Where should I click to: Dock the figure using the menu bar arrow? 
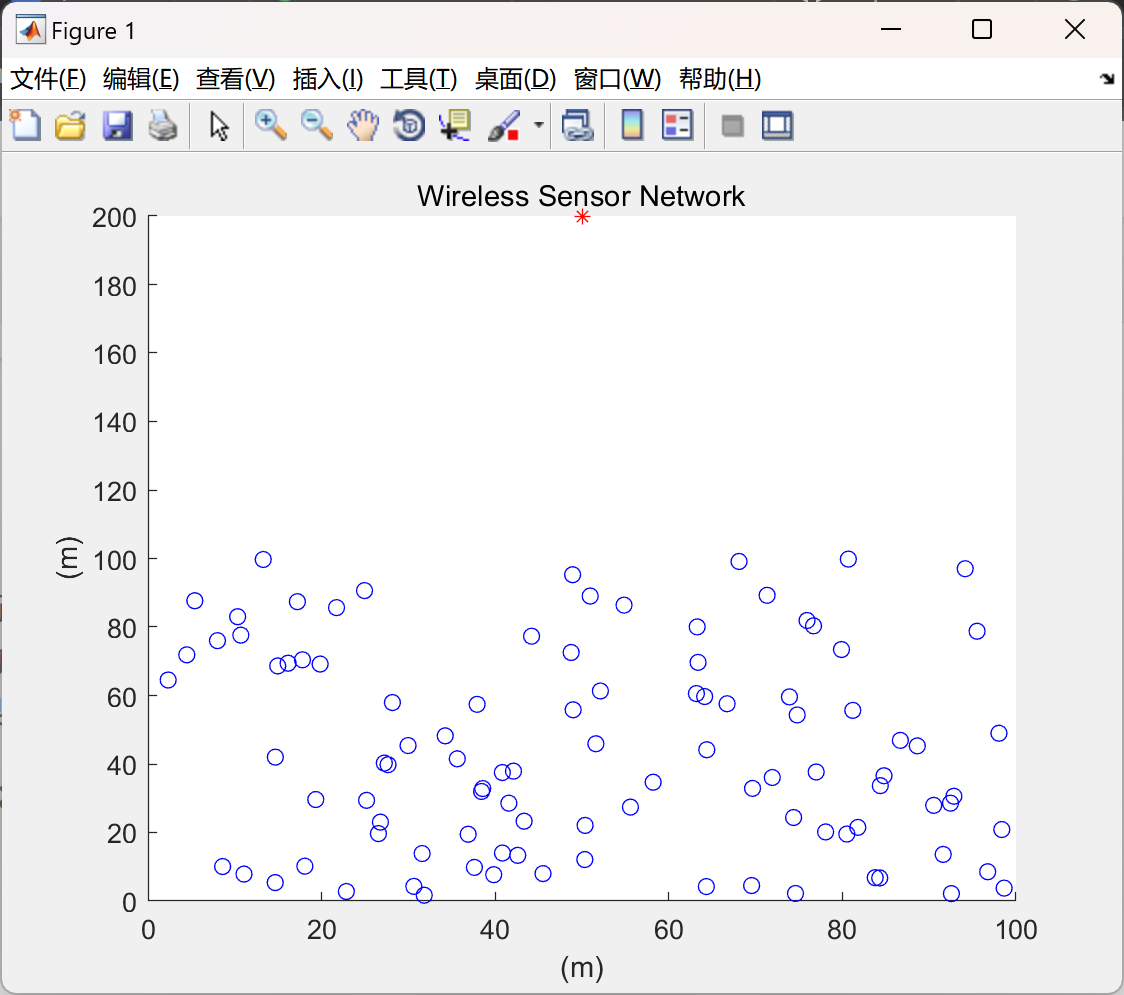(x=1107, y=79)
